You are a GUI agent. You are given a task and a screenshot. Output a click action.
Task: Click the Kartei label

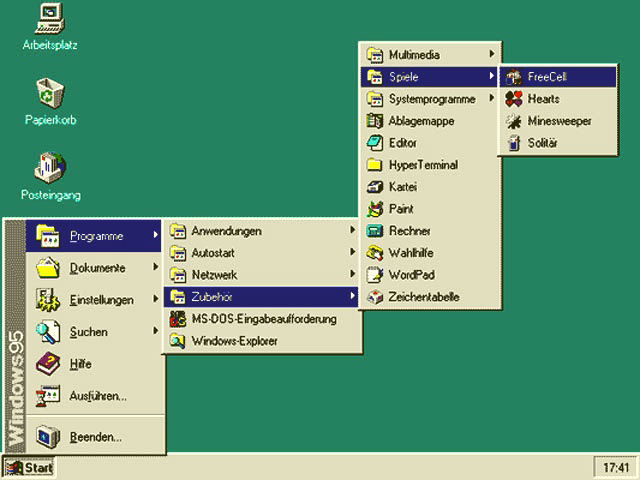tap(403, 187)
